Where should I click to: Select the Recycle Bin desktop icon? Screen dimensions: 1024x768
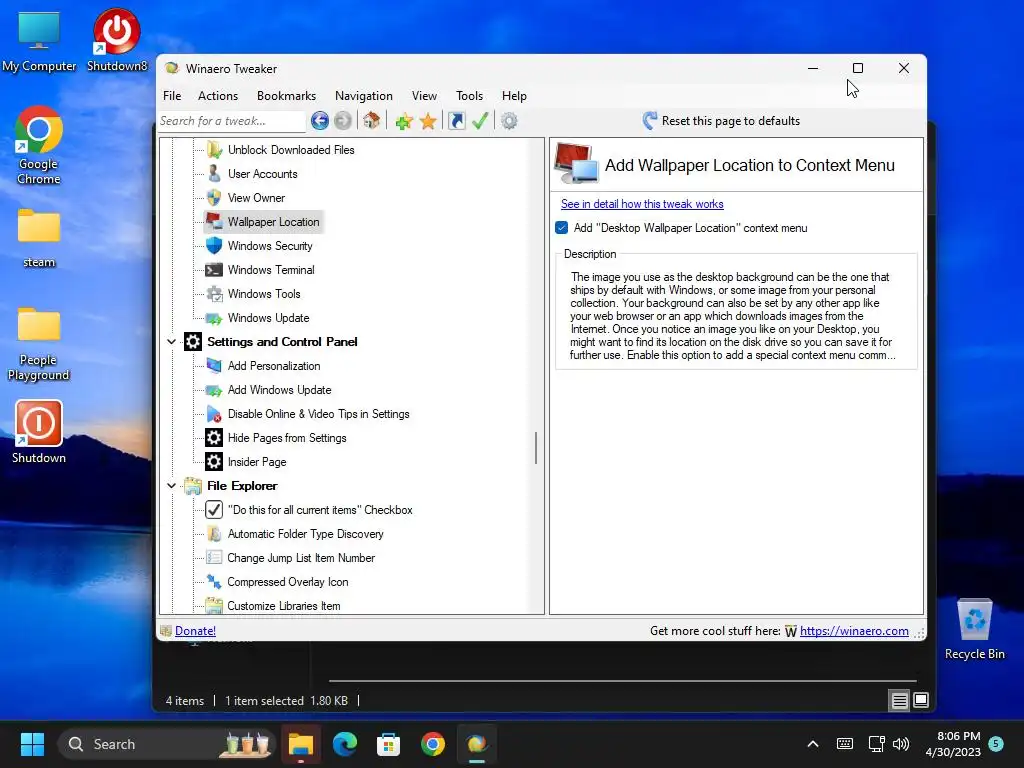[x=974, y=629]
